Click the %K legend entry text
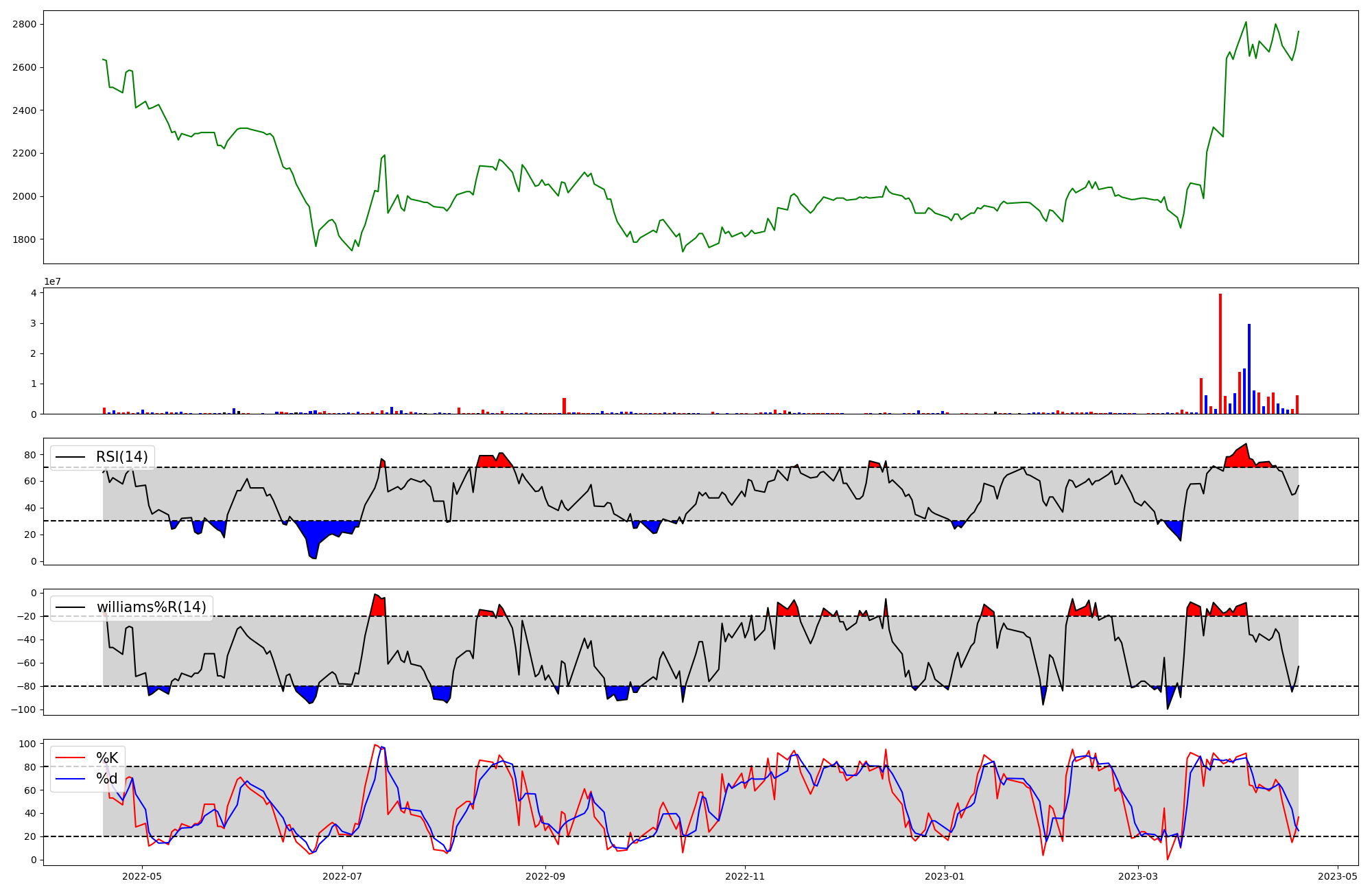The width and height of the screenshot is (1372, 892). (x=107, y=758)
